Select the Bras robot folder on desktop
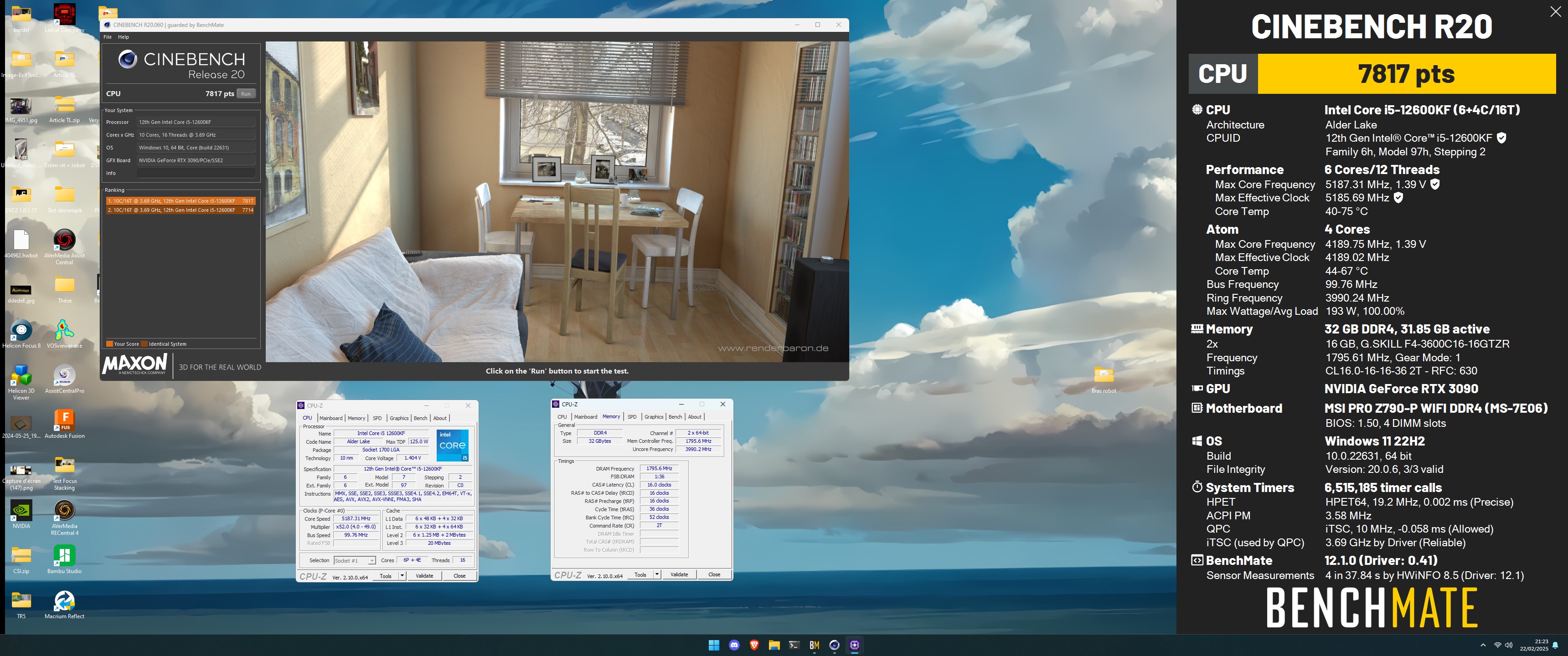1568x656 pixels. pyautogui.click(x=1104, y=380)
